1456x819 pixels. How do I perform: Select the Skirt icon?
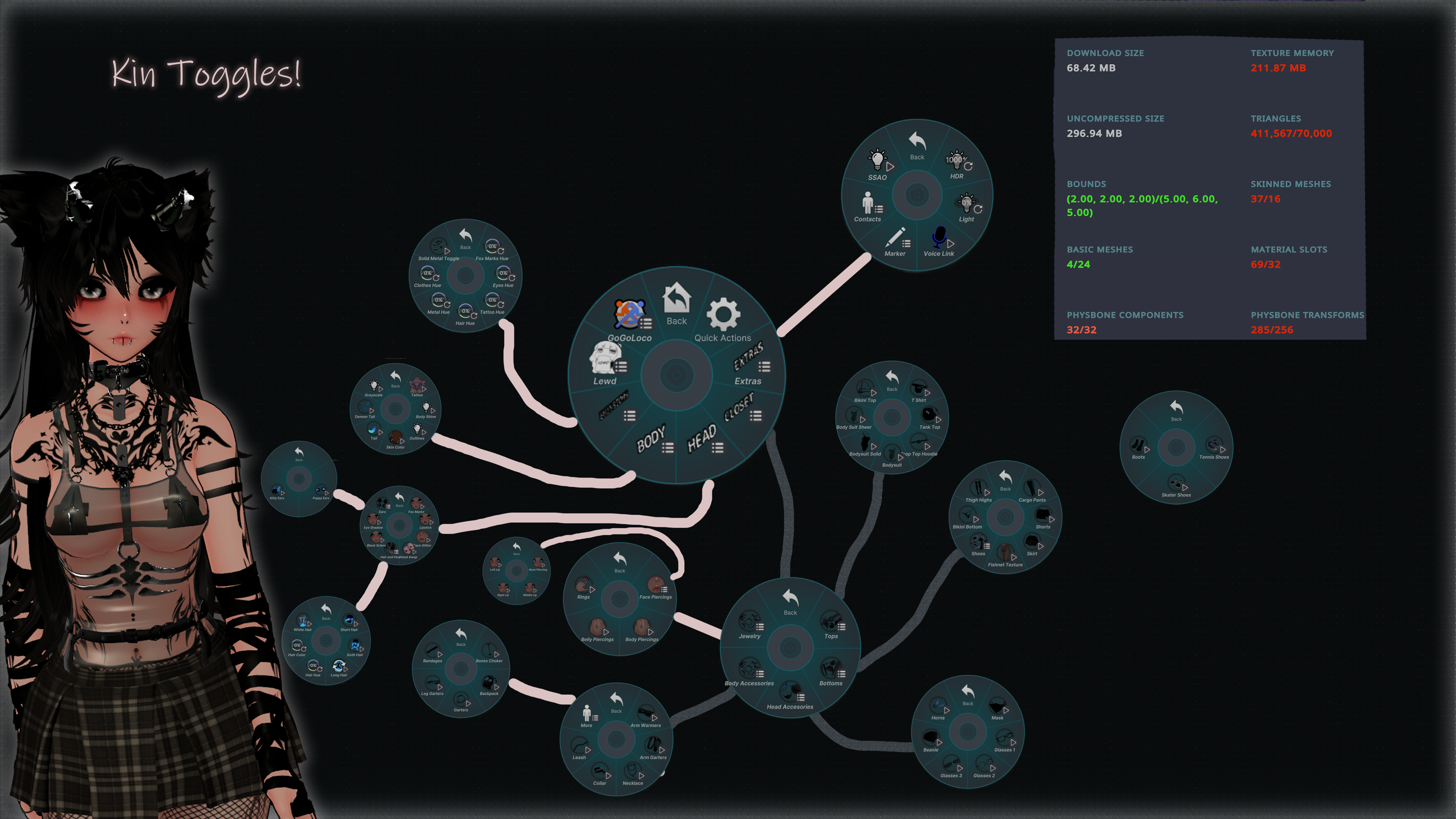point(1032,542)
